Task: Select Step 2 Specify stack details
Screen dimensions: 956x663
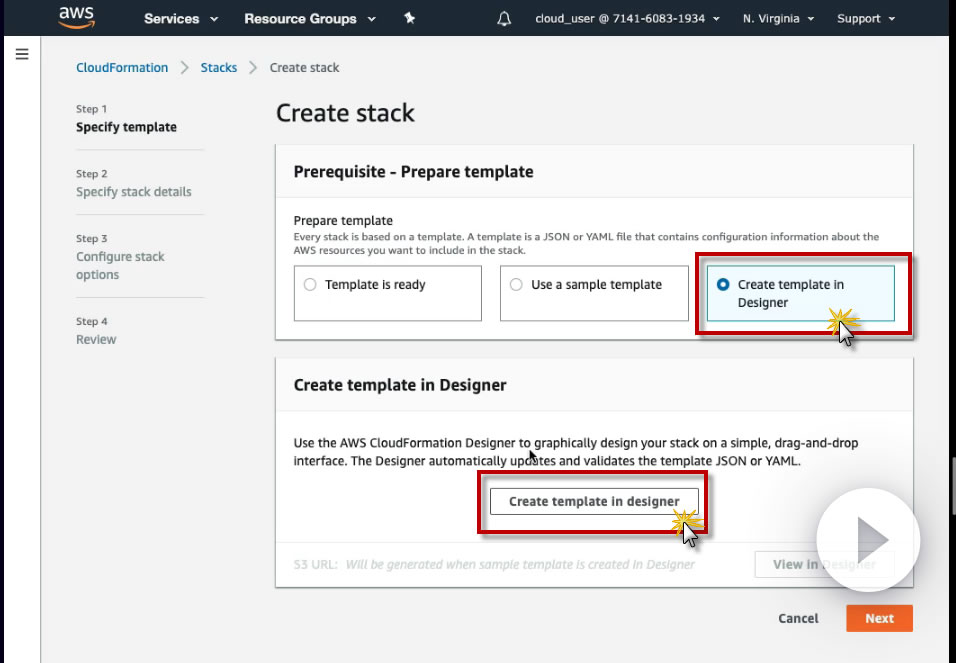Action: click(133, 192)
